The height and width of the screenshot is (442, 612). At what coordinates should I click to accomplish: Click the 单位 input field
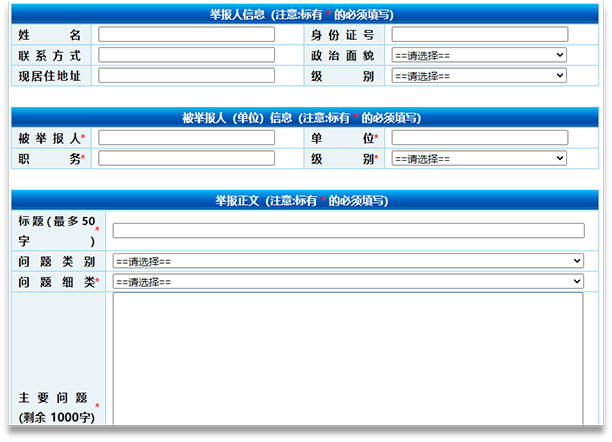coord(480,138)
